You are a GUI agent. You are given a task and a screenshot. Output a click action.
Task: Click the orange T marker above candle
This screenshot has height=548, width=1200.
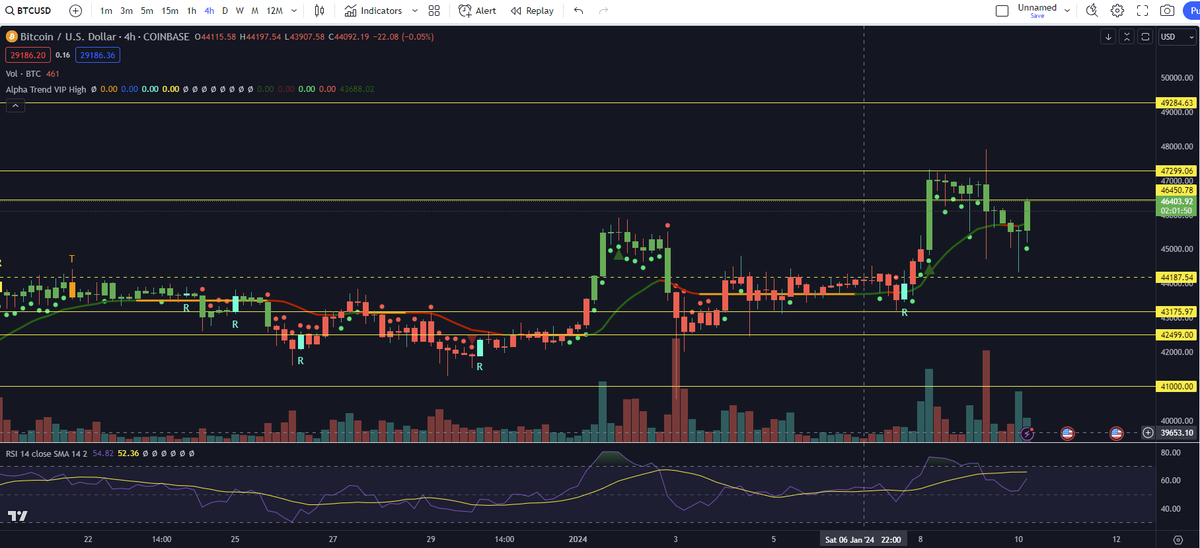[x=72, y=259]
